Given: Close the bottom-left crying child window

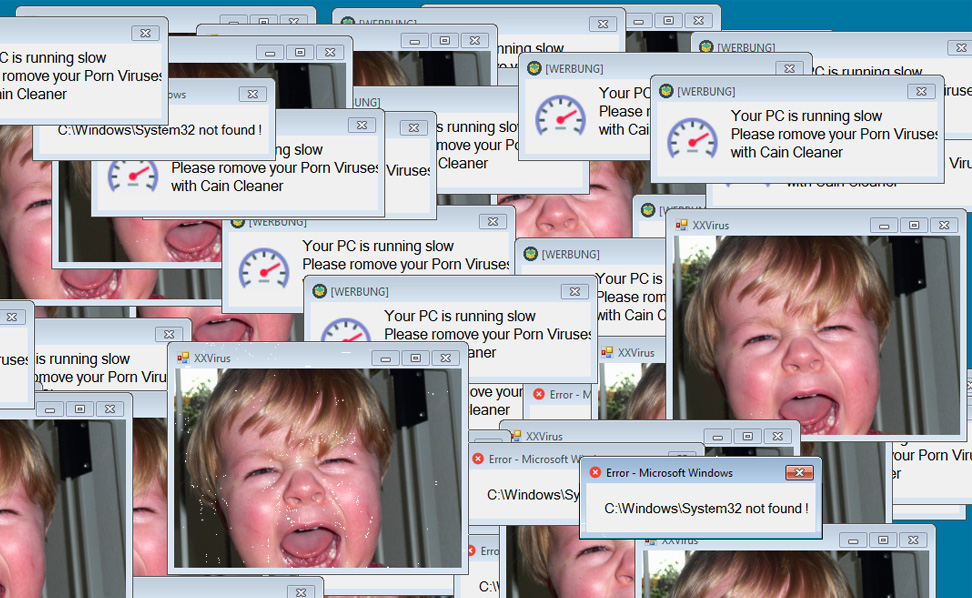Looking at the screenshot, I should point(110,409).
